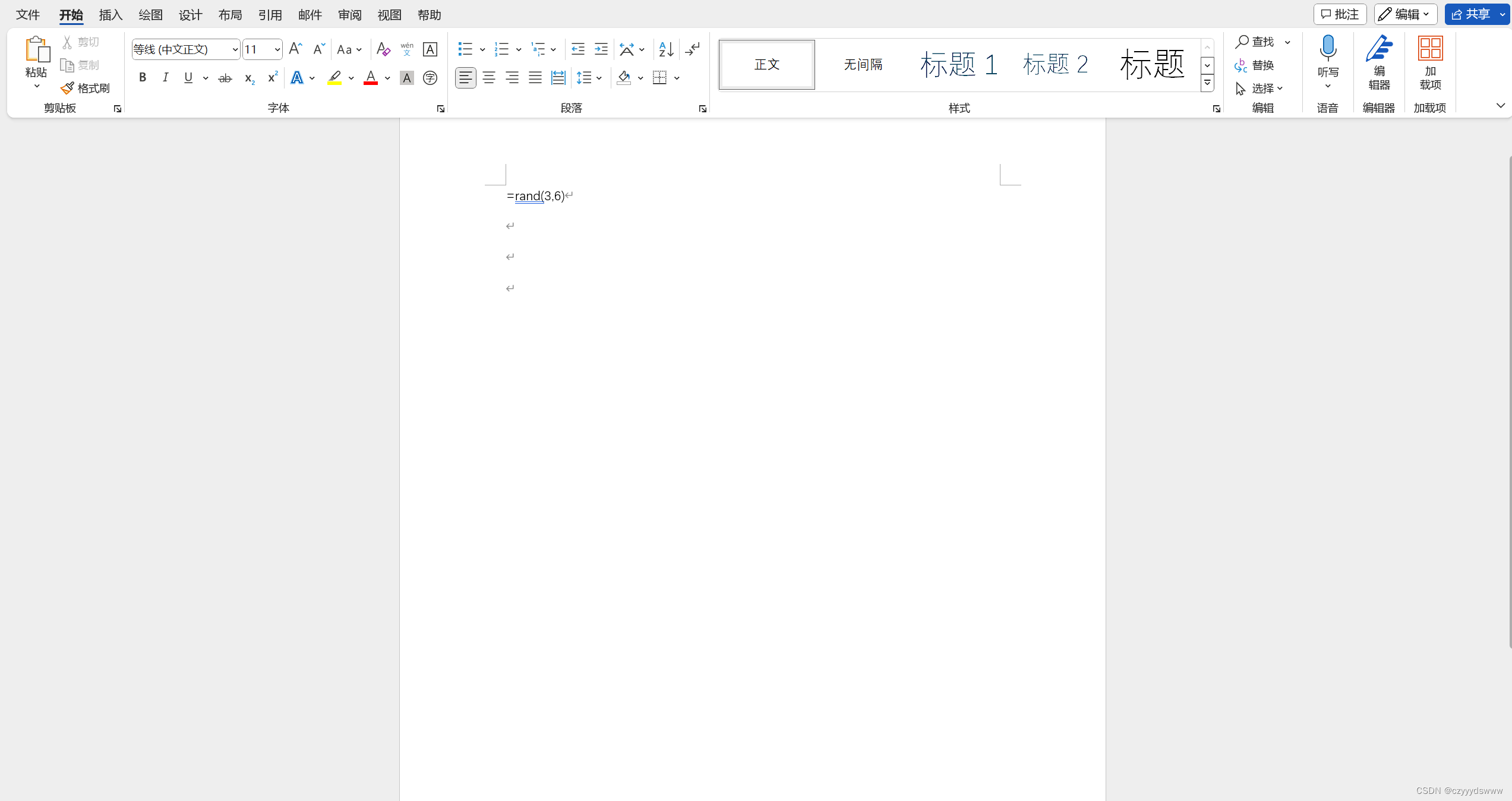
Task: Open the font name dropdown
Action: [235, 49]
